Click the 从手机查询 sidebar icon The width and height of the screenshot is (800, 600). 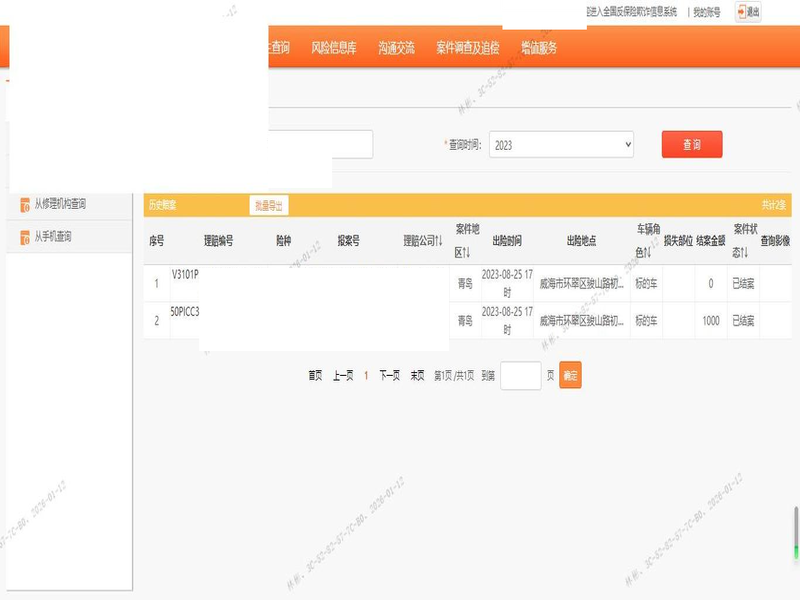[x=26, y=237]
